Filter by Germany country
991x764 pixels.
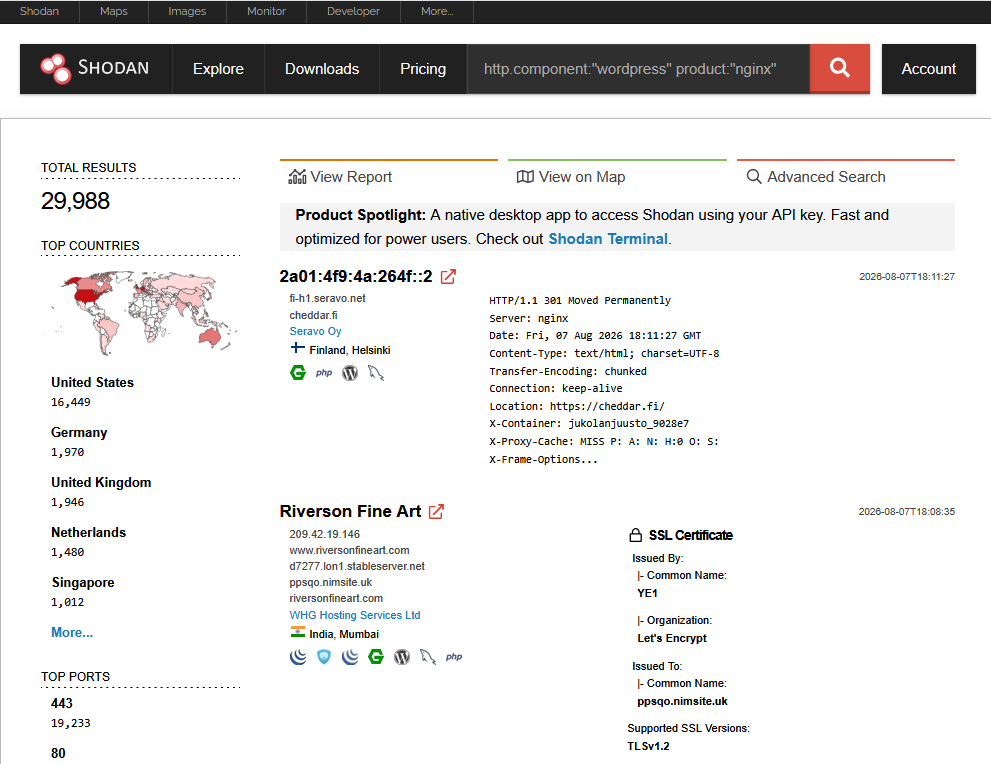[x=79, y=432]
